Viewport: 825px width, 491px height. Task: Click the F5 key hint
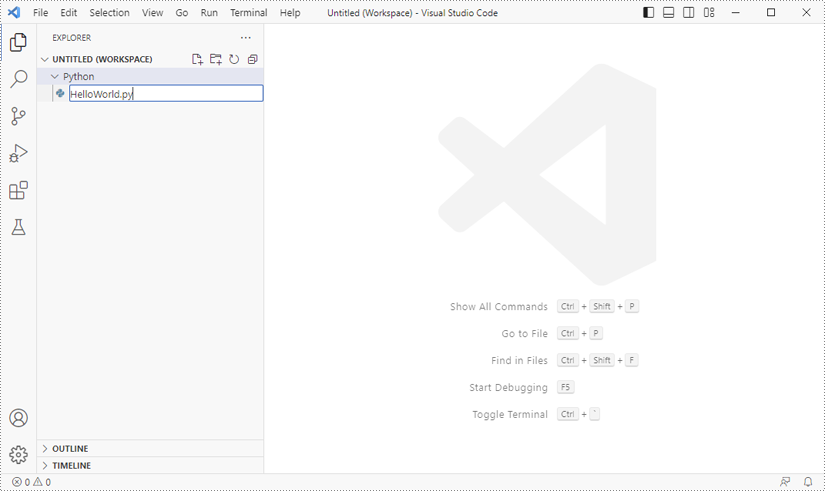[566, 387]
